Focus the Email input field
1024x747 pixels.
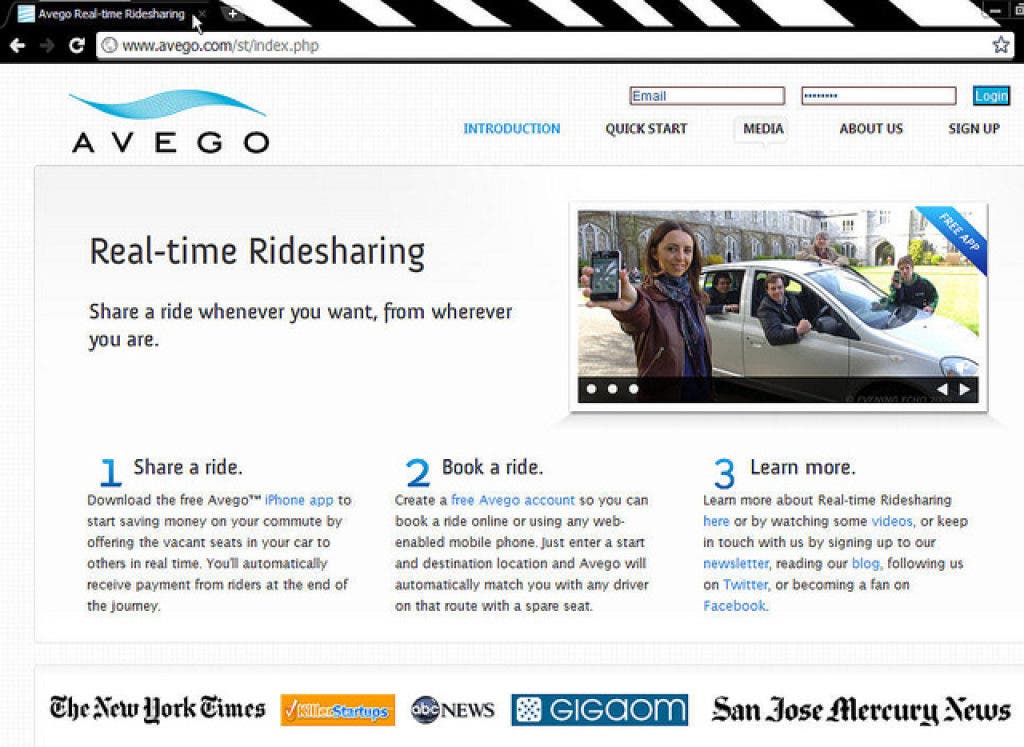tap(707, 96)
